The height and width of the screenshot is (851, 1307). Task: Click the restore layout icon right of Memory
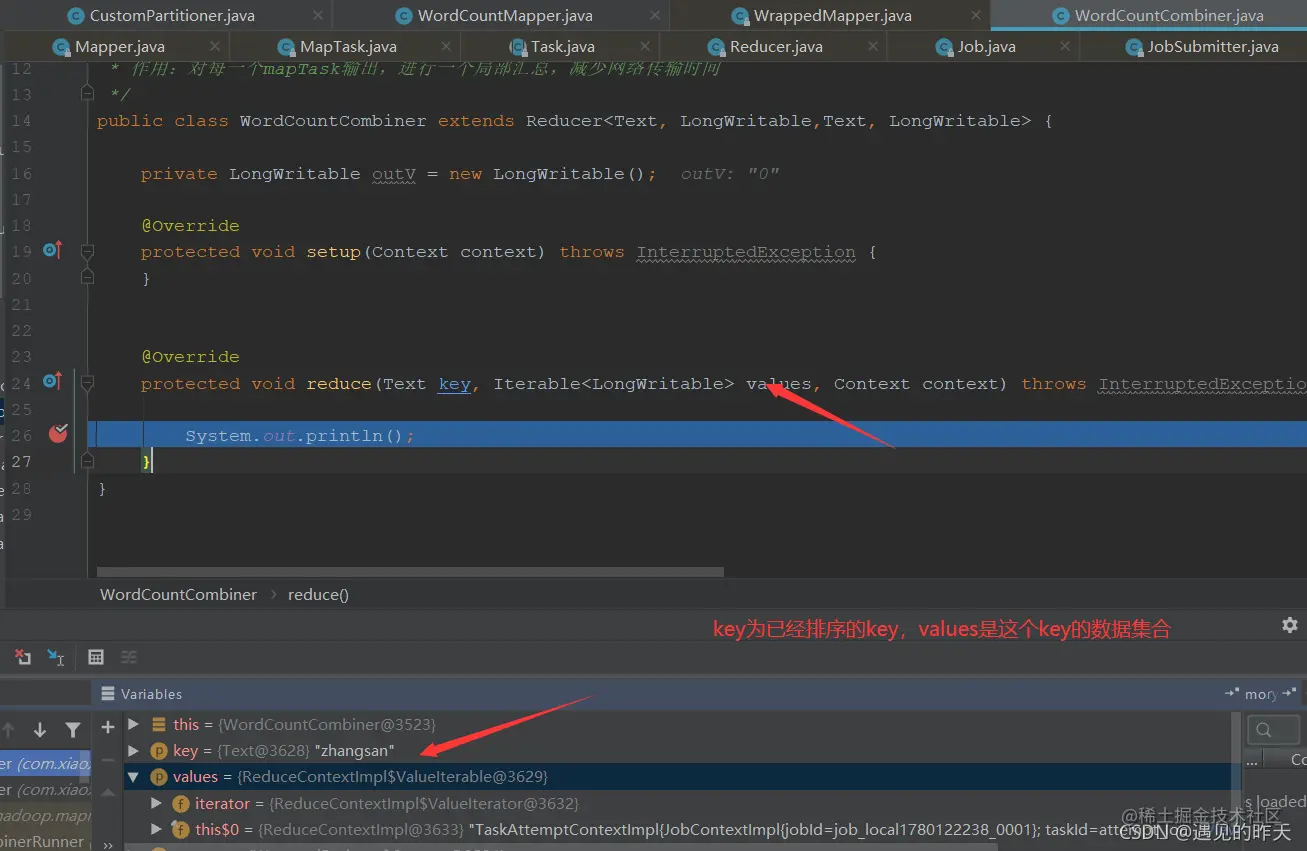tap(1290, 693)
